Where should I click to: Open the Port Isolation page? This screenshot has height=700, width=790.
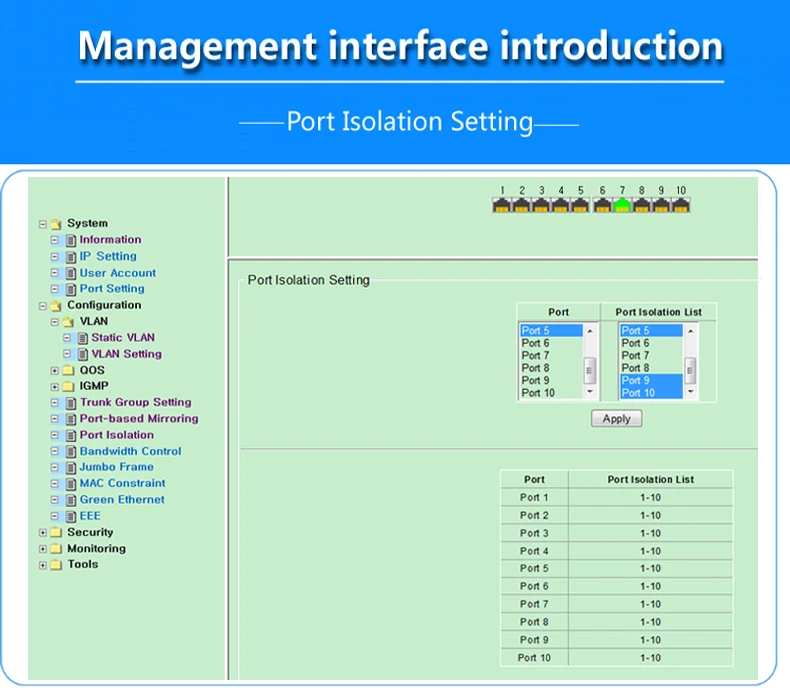[x=117, y=435]
